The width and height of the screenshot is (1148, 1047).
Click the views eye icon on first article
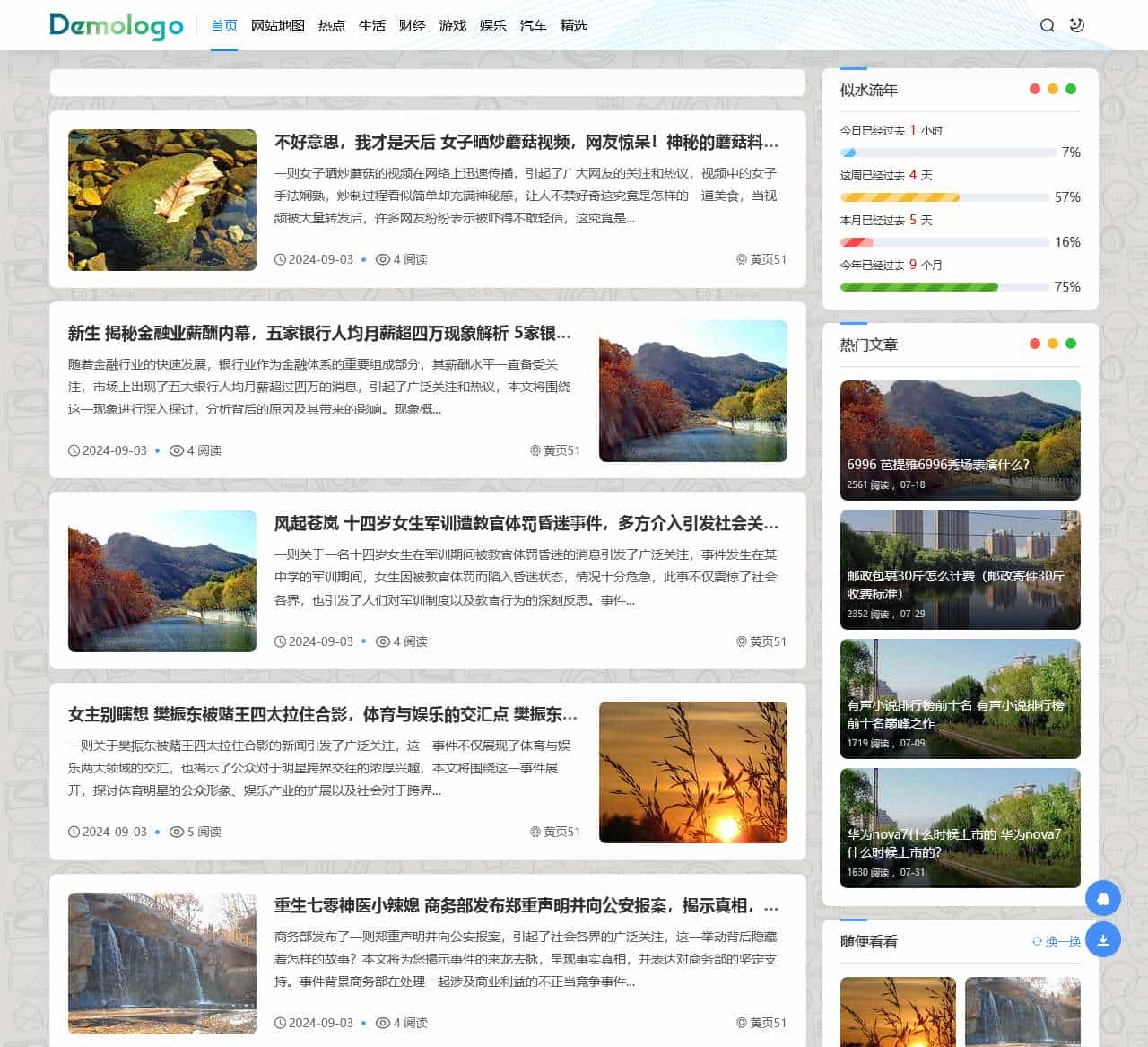pyautogui.click(x=385, y=259)
